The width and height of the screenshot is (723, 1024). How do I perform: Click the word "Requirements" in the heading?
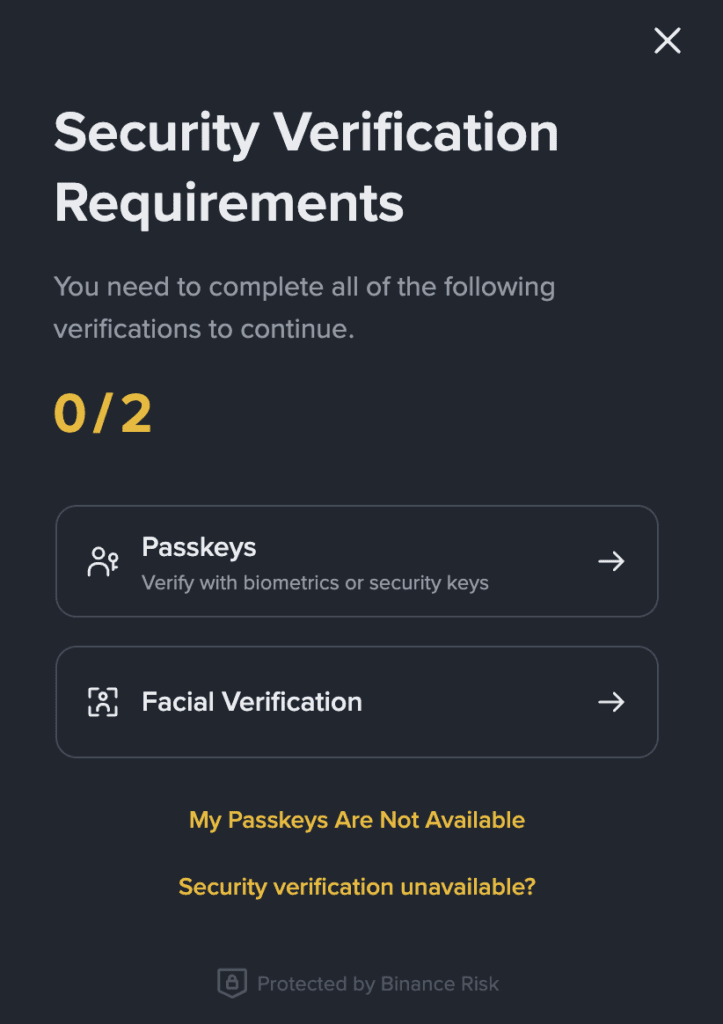pos(229,202)
